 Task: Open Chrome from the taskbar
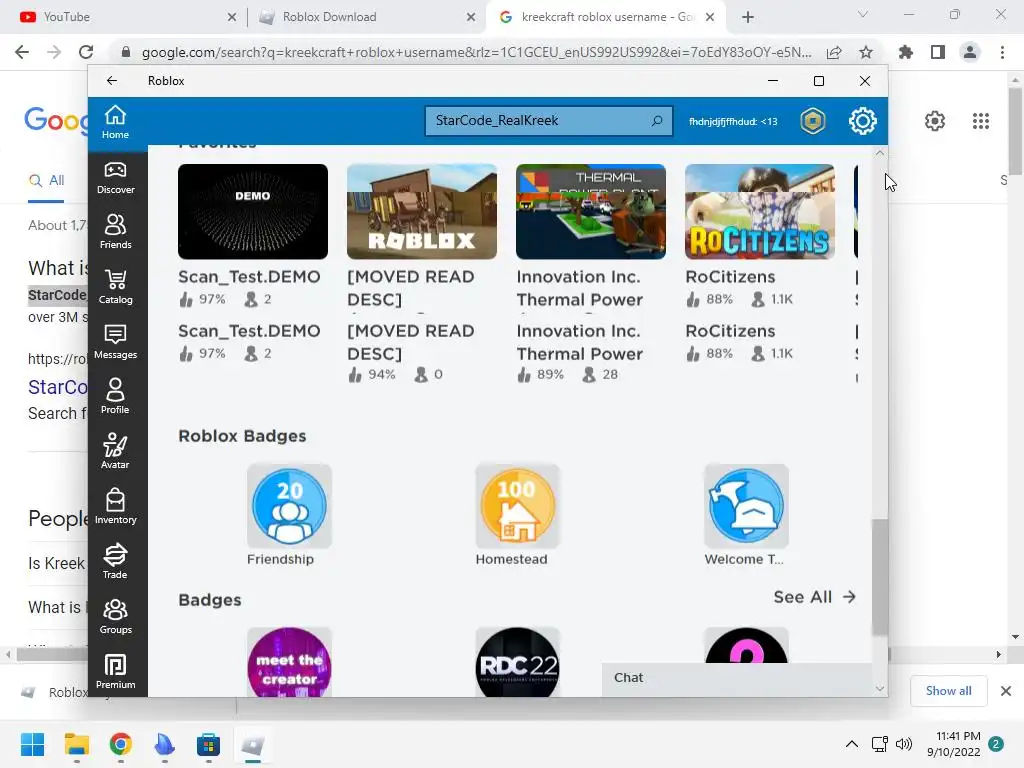(x=121, y=744)
